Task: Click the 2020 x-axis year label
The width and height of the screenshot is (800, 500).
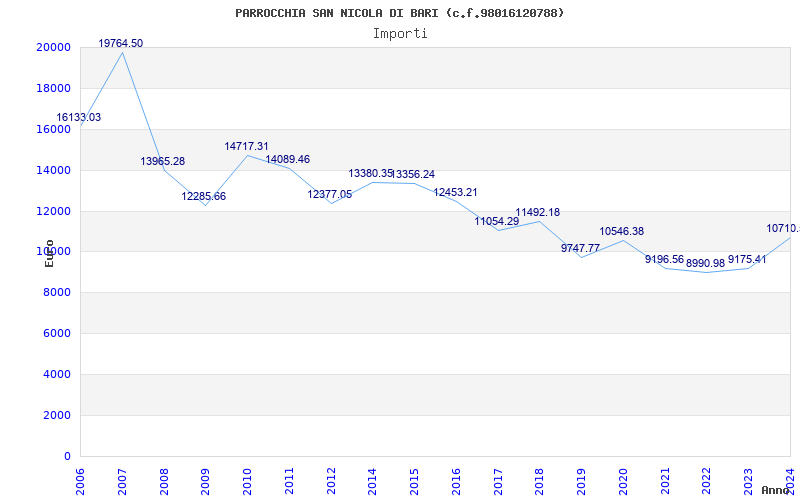Action: 623,481
